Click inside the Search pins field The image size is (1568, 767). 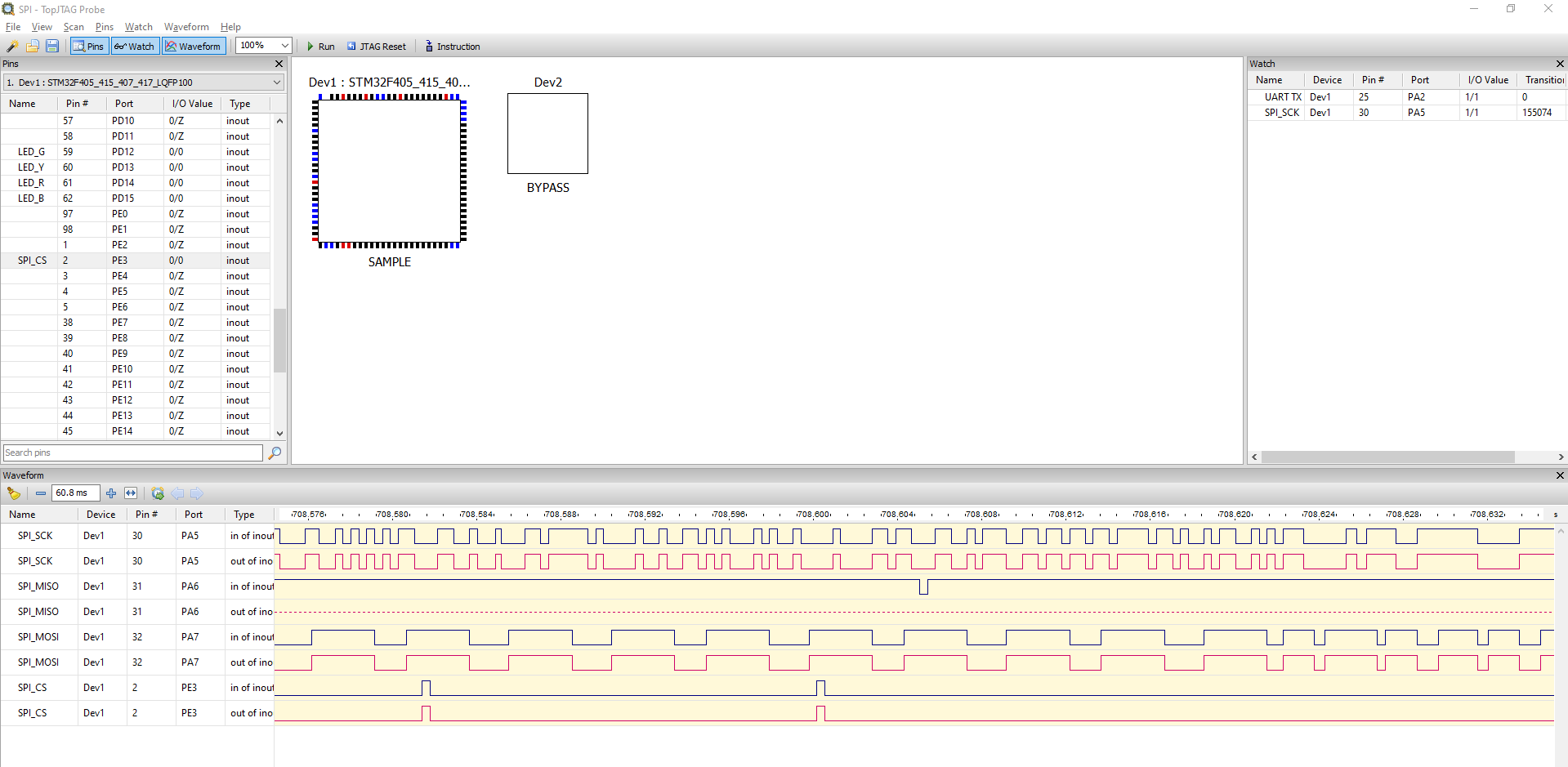tap(131, 452)
